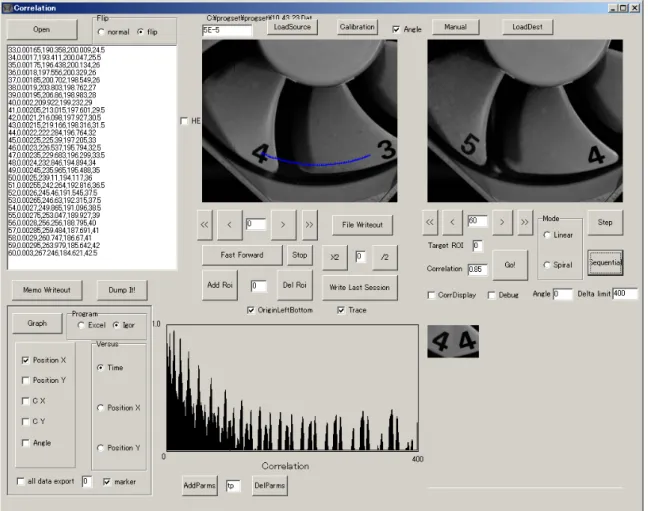Viewport: 648px width, 511px height.
Task: Select Igor as graph program
Action: click(x=116, y=325)
